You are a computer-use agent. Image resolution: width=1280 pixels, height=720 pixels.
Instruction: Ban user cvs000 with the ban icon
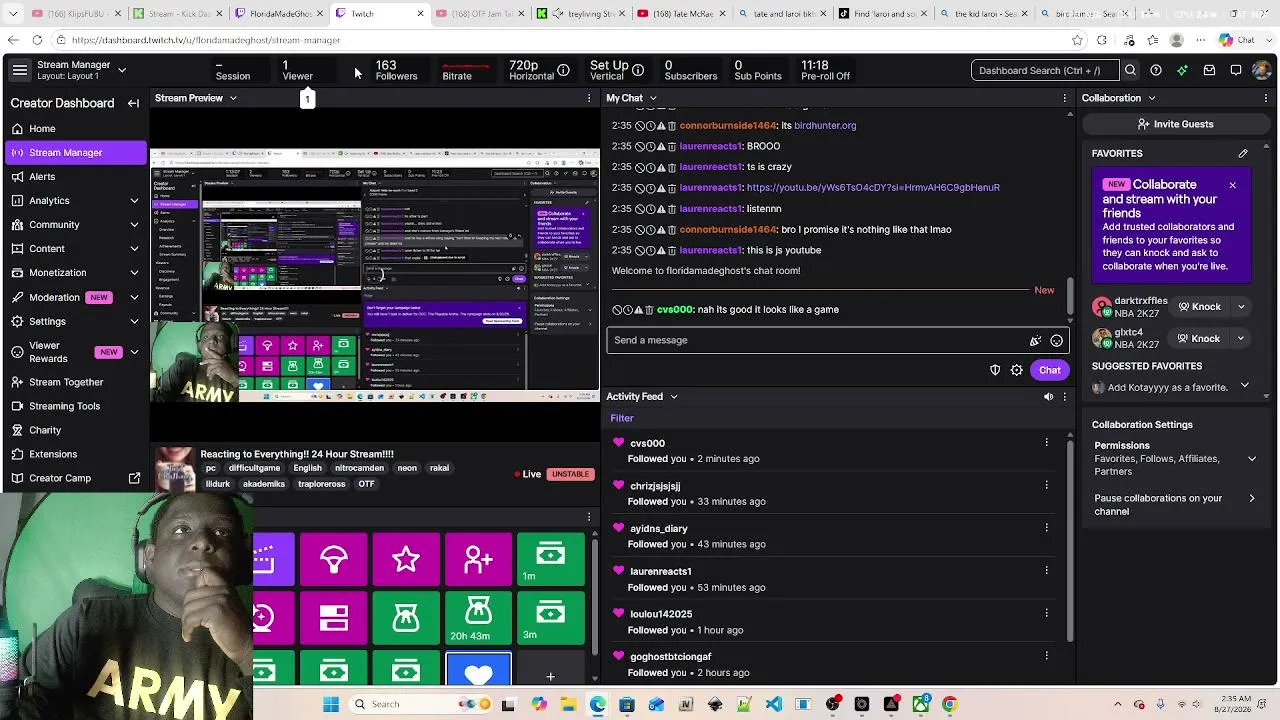point(618,310)
